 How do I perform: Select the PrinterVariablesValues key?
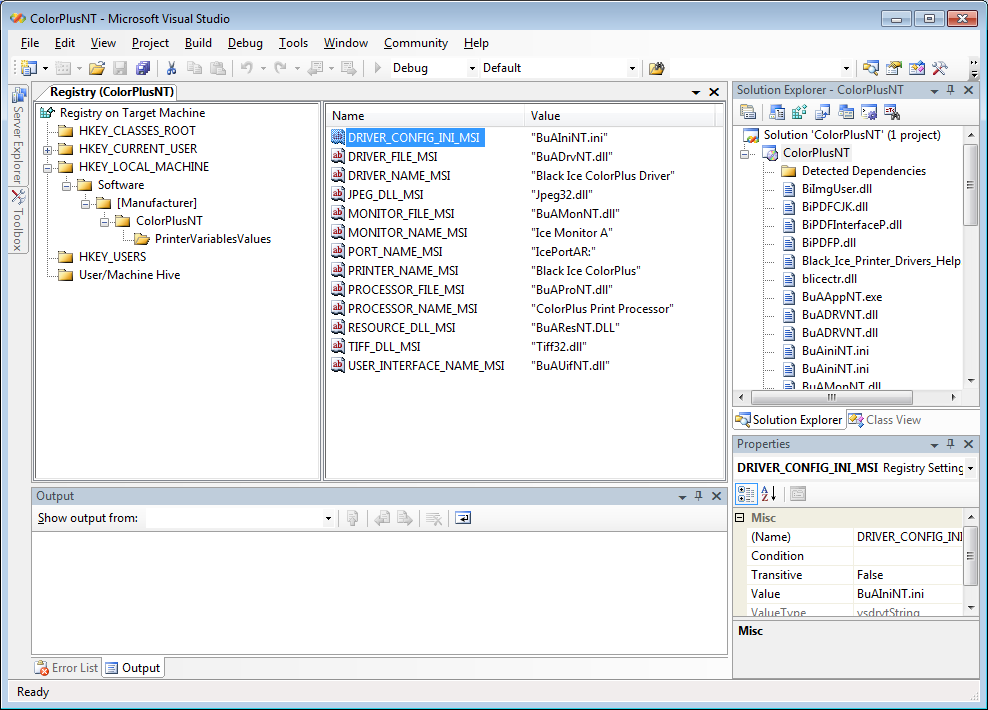pos(213,239)
